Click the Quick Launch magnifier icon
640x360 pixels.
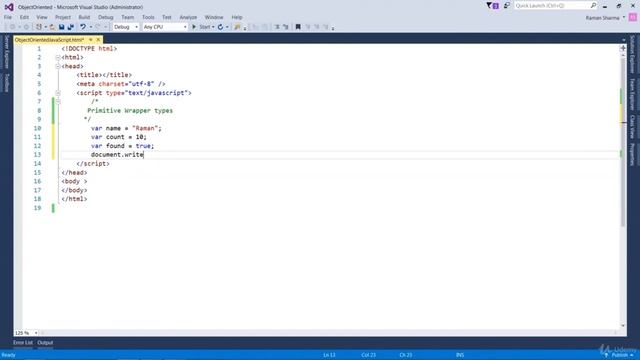coord(593,5)
